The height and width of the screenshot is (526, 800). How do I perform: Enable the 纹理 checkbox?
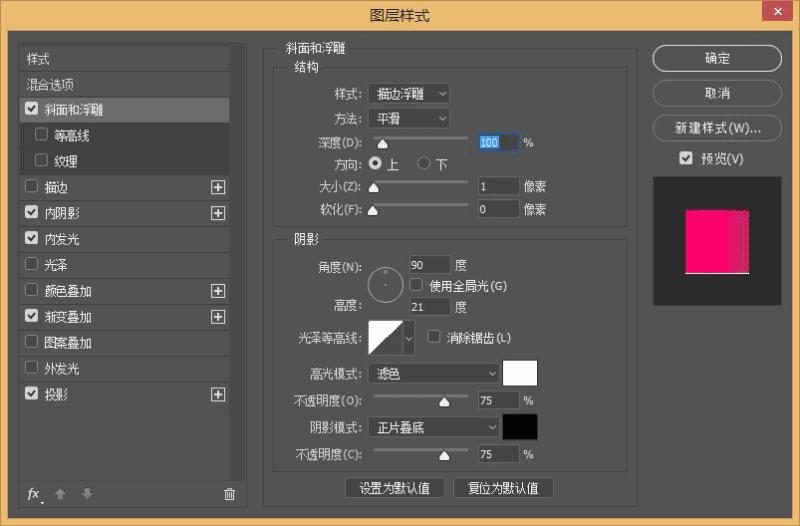click(x=41, y=160)
